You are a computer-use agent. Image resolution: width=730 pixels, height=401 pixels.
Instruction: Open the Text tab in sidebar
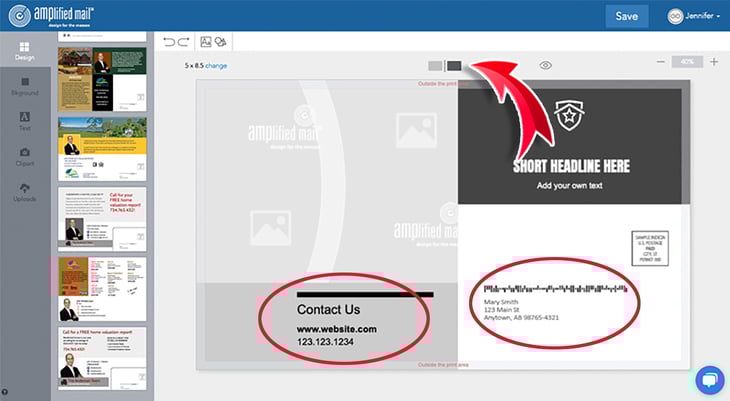(x=24, y=121)
